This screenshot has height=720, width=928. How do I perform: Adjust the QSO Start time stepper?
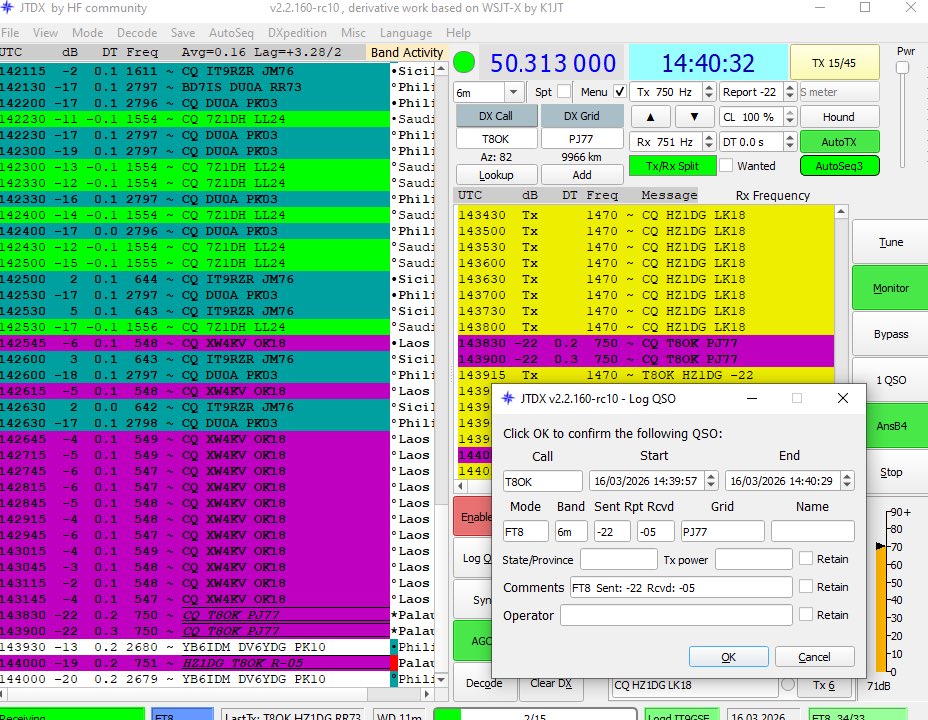point(711,480)
